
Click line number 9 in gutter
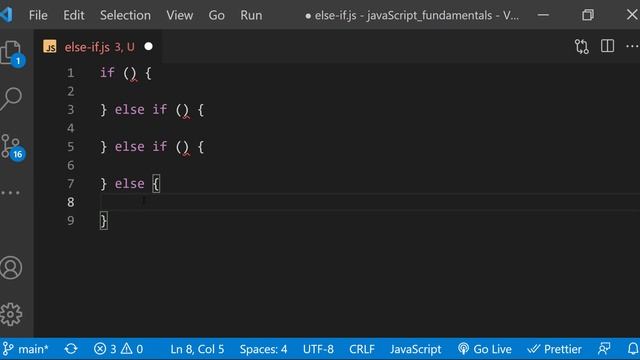click(71, 220)
